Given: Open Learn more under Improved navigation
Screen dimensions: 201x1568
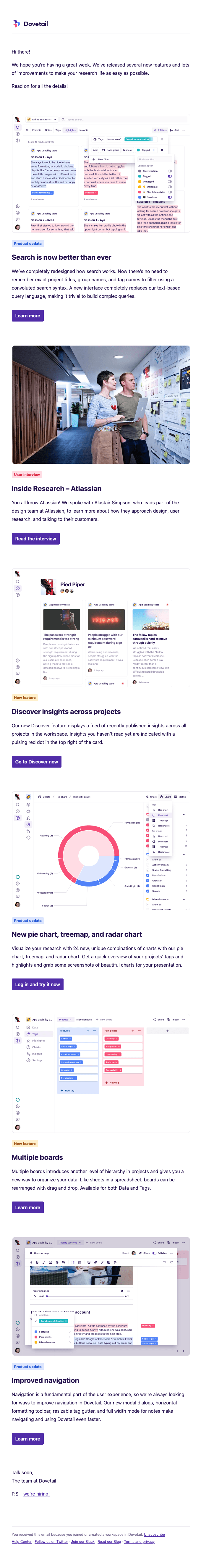Looking at the screenshot, I should [27, 1439].
